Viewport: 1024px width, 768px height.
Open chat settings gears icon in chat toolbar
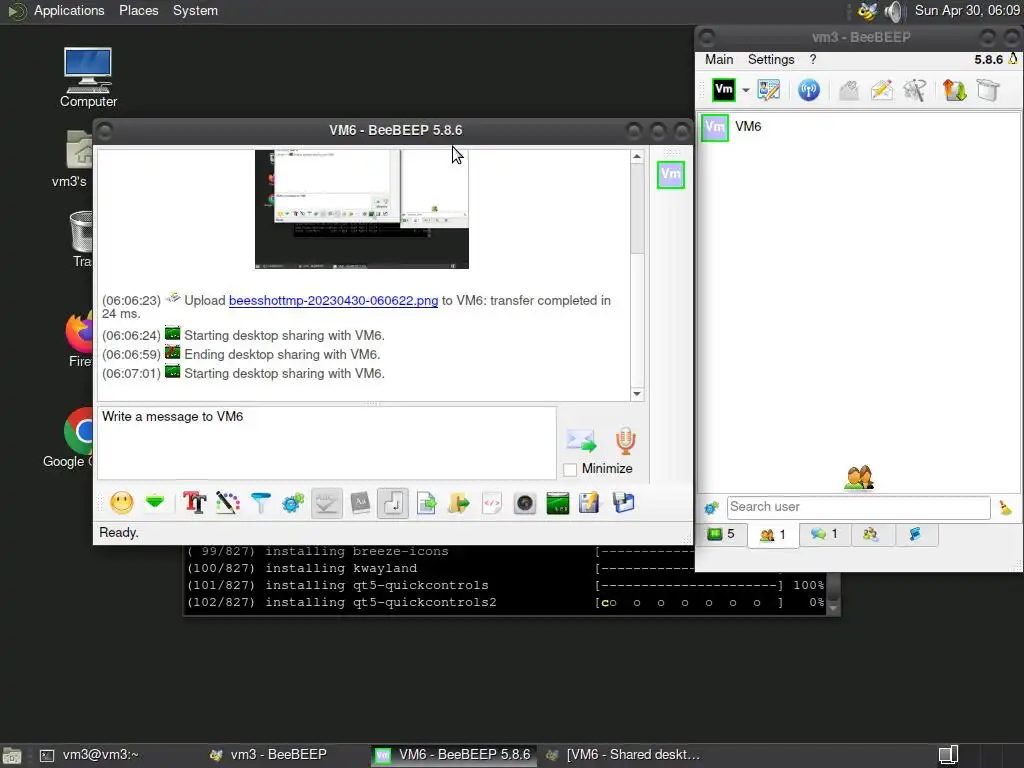(293, 503)
